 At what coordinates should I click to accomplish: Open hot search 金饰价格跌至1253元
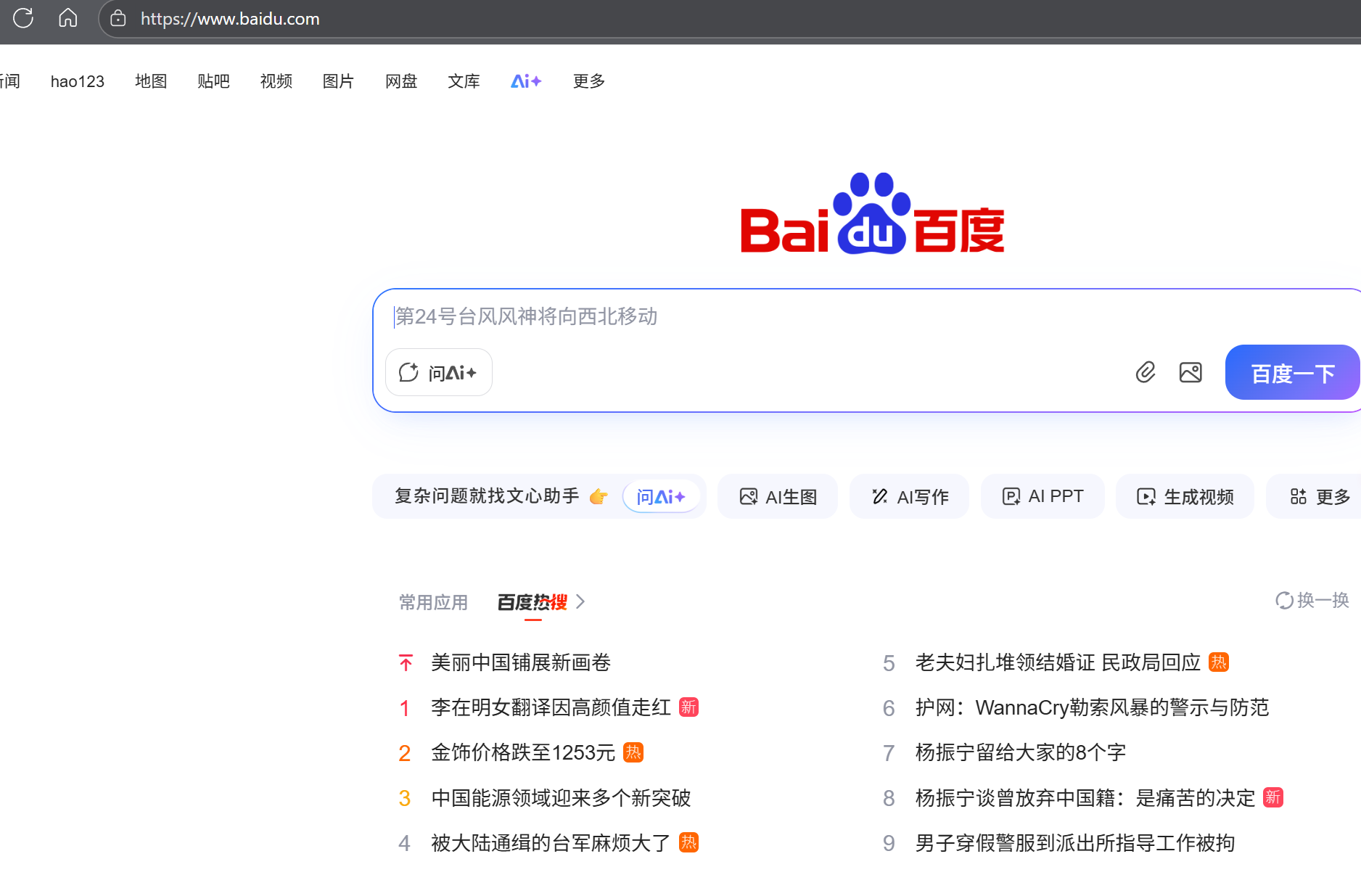pos(523,752)
